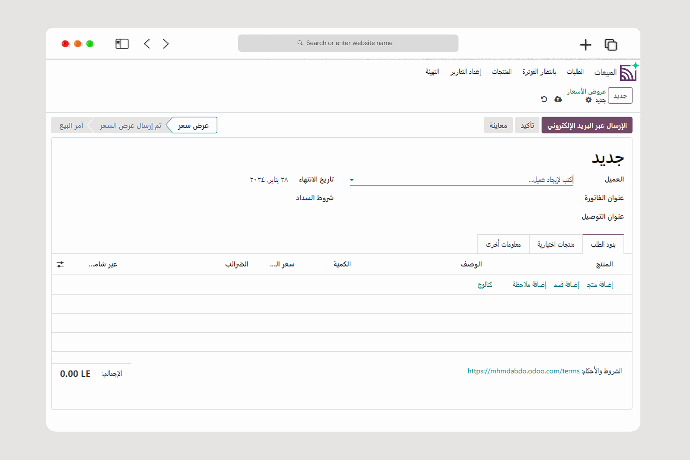Save the record with the cloud upload icon
The width and height of the screenshot is (690, 460).
pyautogui.click(x=558, y=99)
